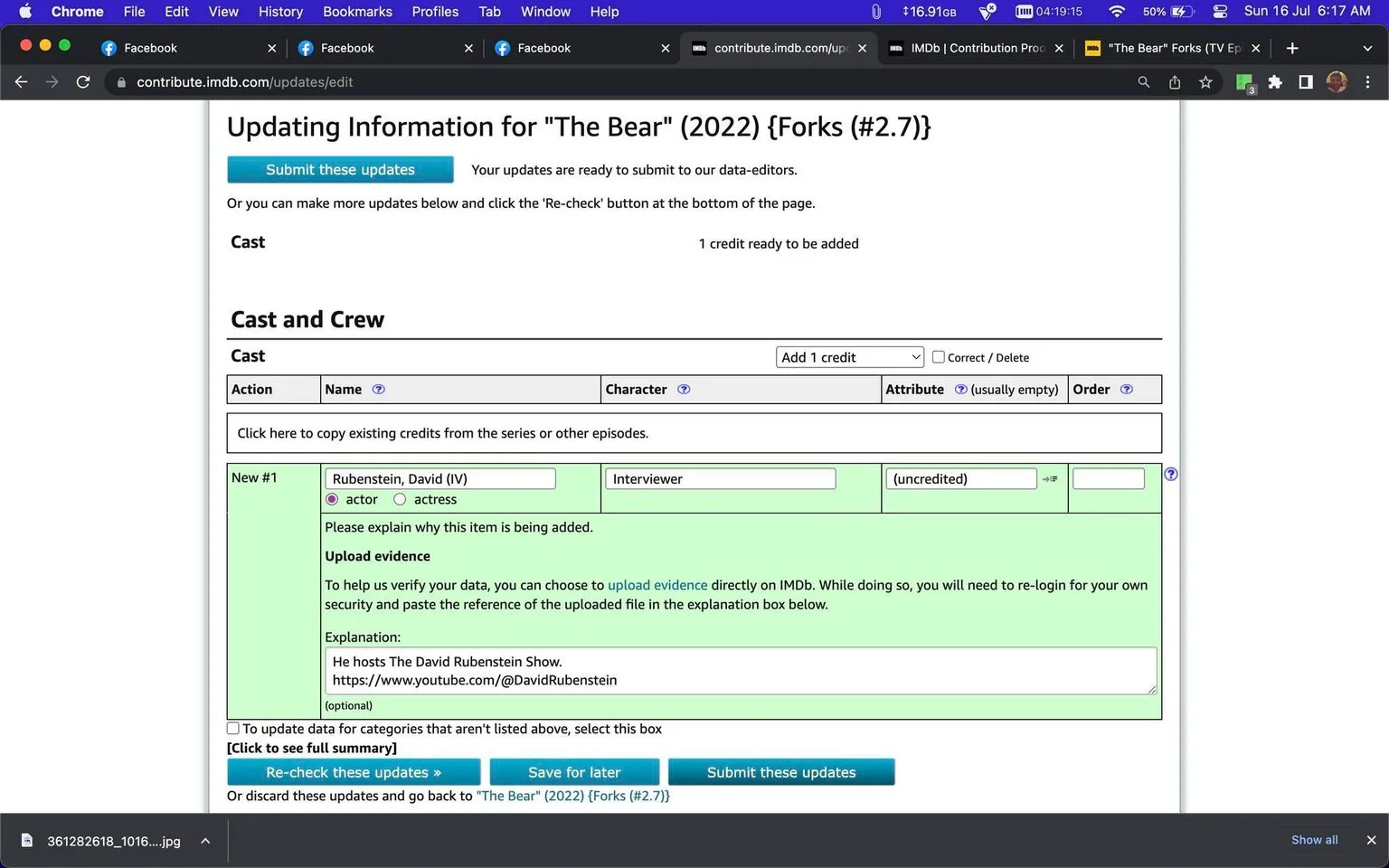Click the help icon beside the Order column

coord(1127,389)
